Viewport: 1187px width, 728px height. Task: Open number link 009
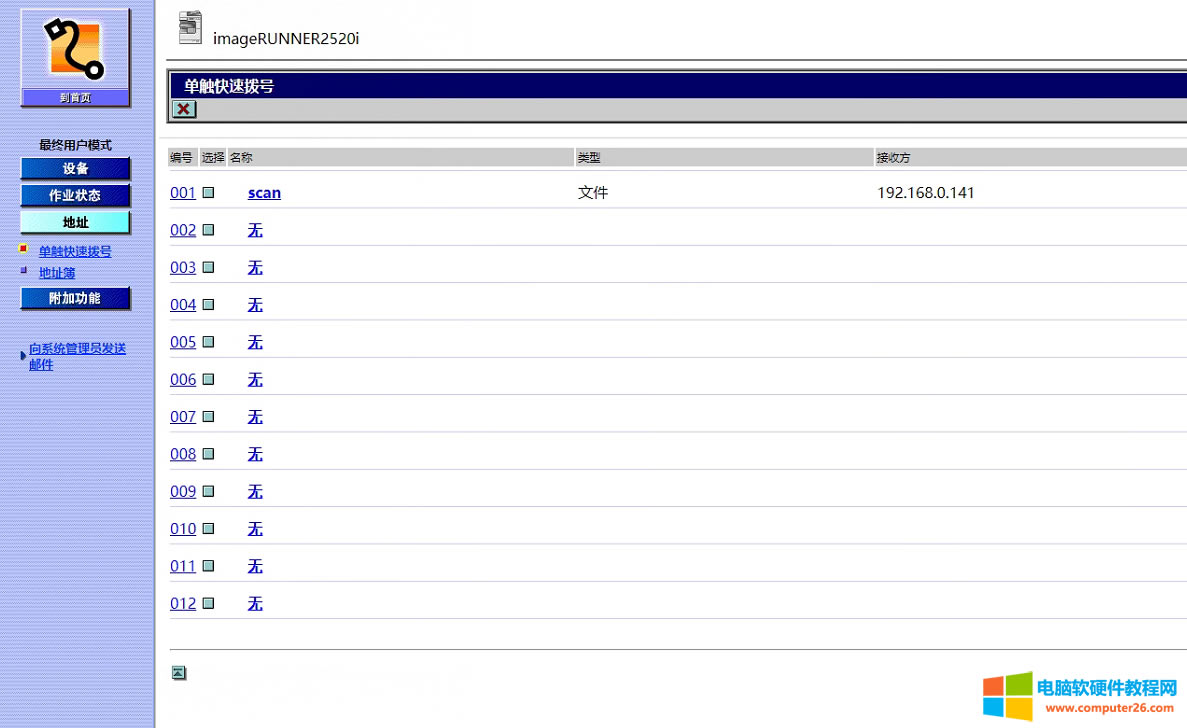(x=183, y=491)
